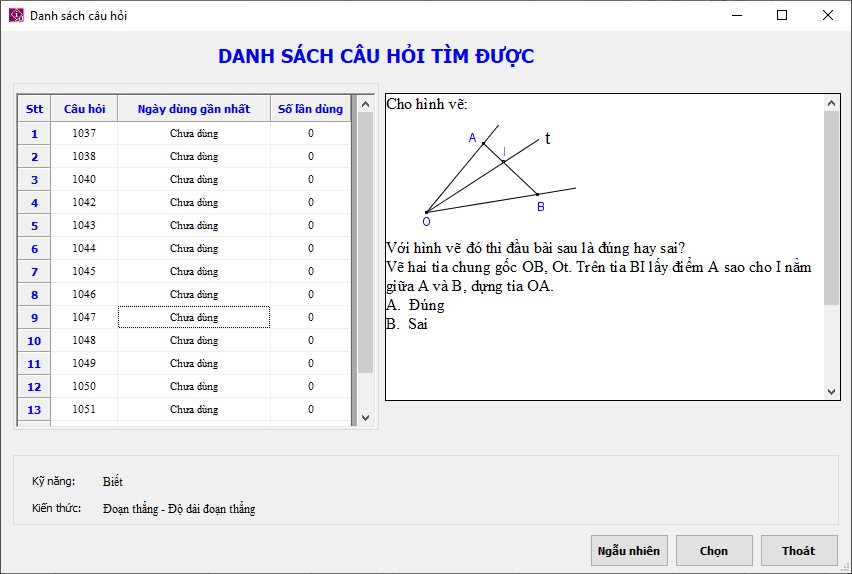Select question 1049 cell
Image resolution: width=852 pixels, height=574 pixels.
click(x=84, y=363)
